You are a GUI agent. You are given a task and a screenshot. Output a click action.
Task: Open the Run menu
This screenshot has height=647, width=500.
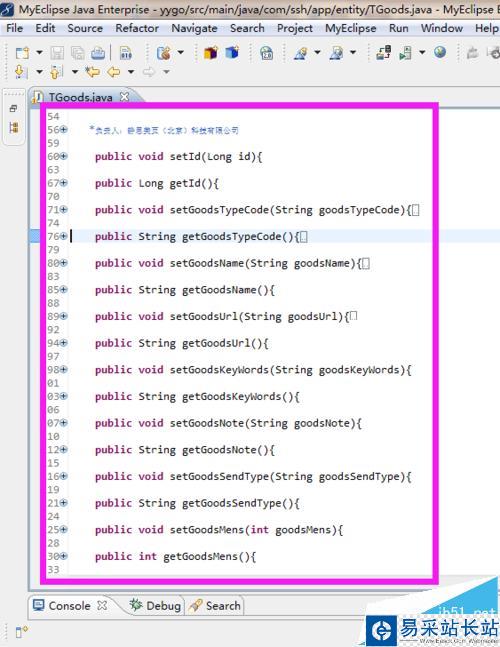pos(399,28)
